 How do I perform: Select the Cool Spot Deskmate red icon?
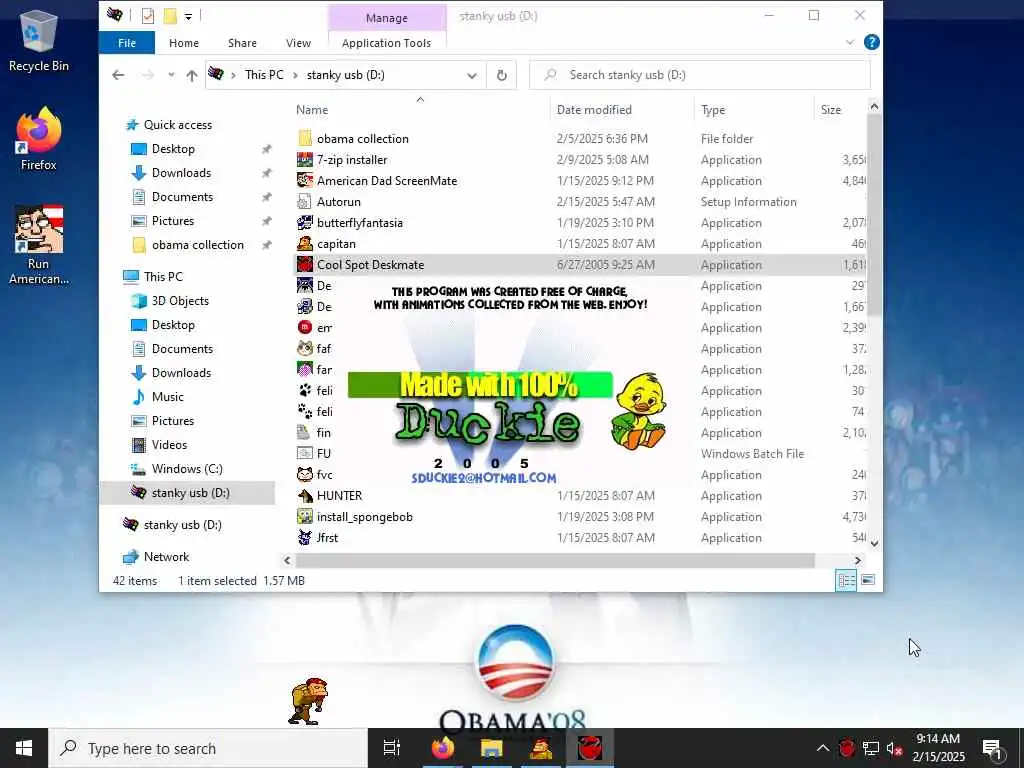(305, 264)
